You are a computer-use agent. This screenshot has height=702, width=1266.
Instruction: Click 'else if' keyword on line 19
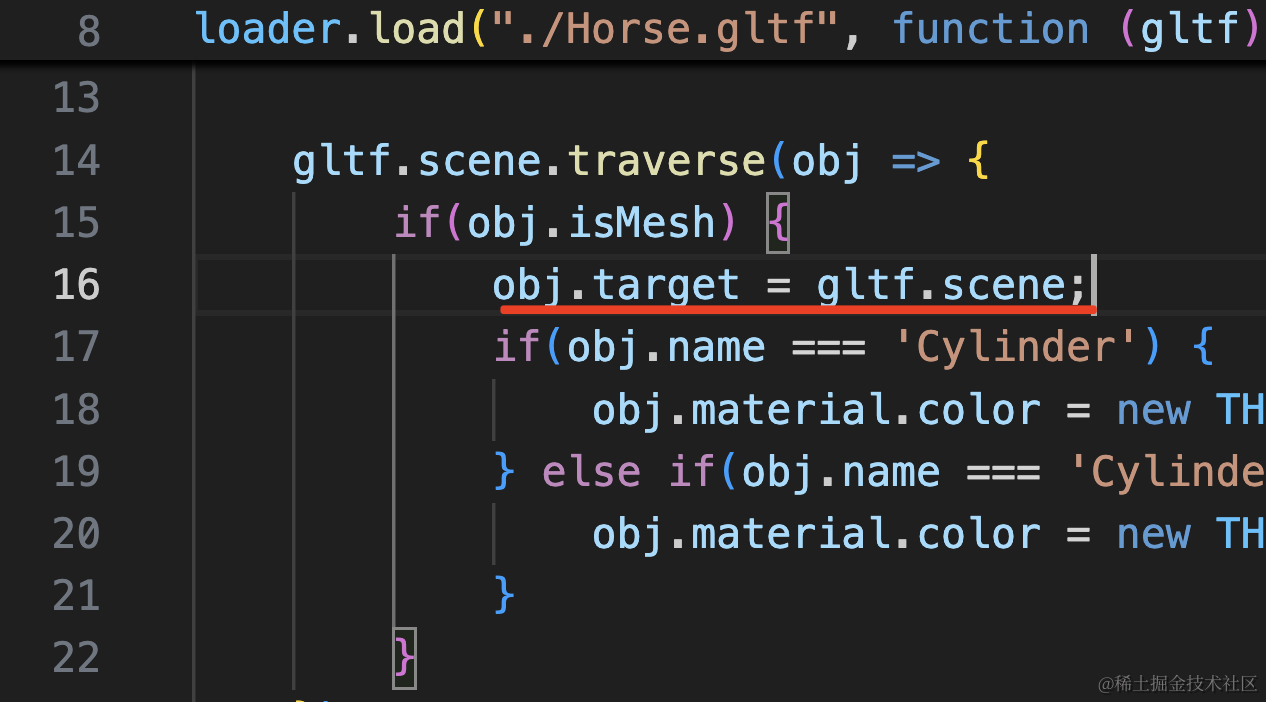[x=629, y=472]
